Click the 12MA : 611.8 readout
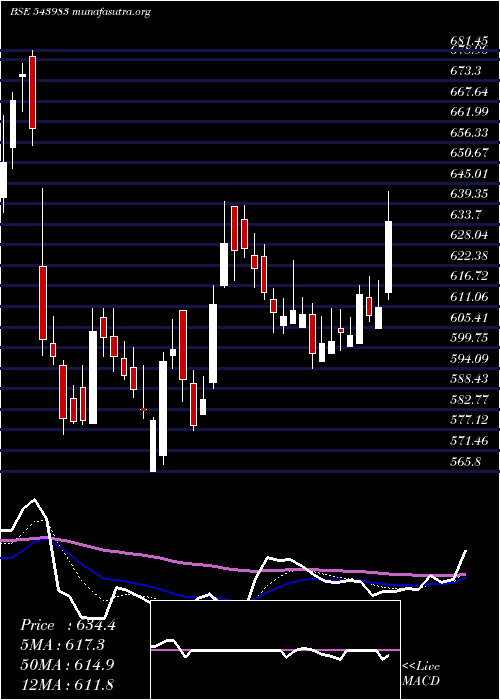 (67, 683)
